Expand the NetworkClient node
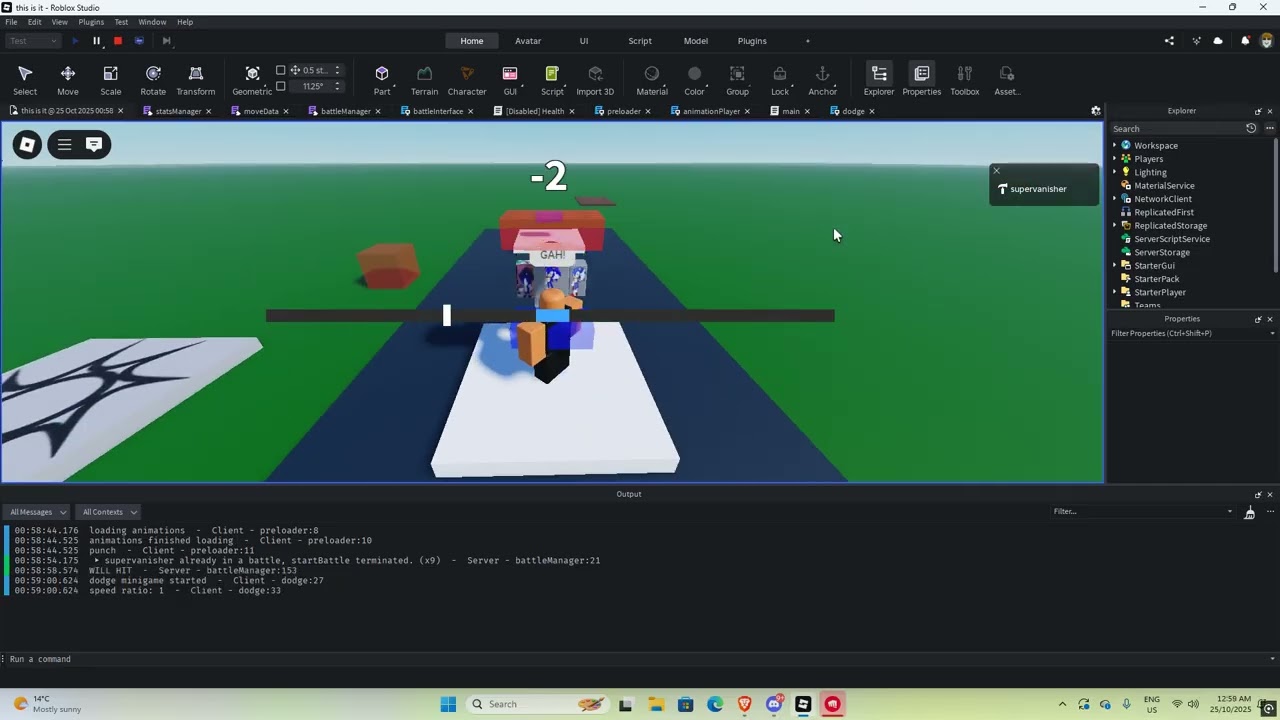The height and width of the screenshot is (720, 1280). pyautogui.click(x=1115, y=199)
